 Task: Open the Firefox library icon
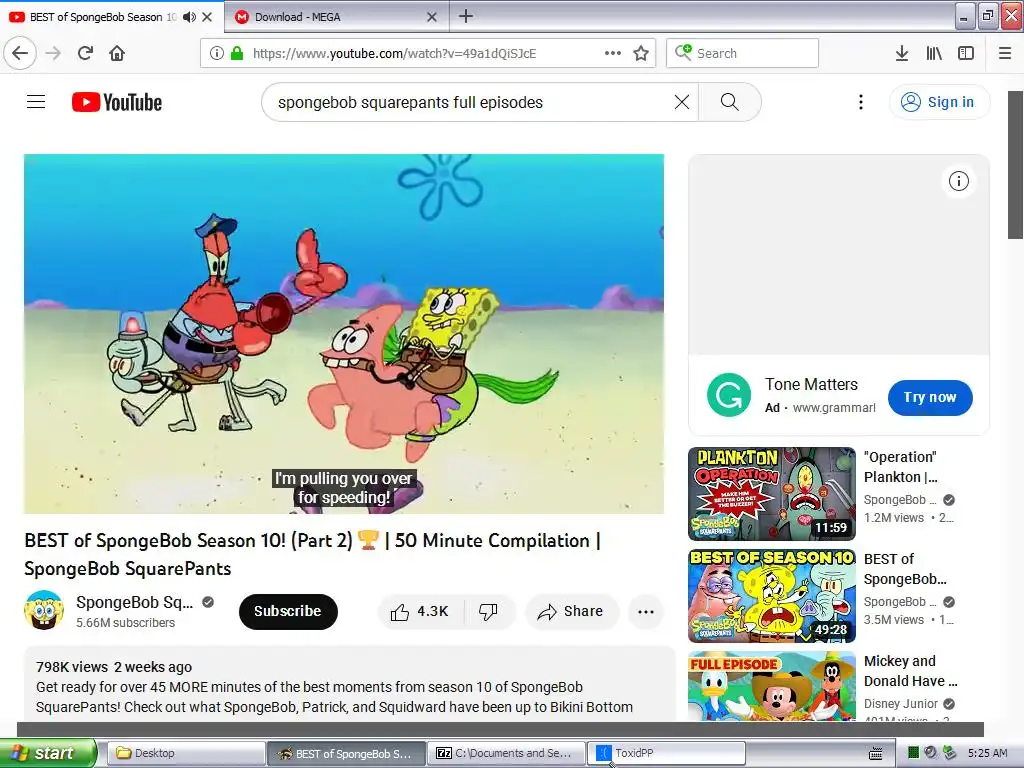(x=934, y=53)
